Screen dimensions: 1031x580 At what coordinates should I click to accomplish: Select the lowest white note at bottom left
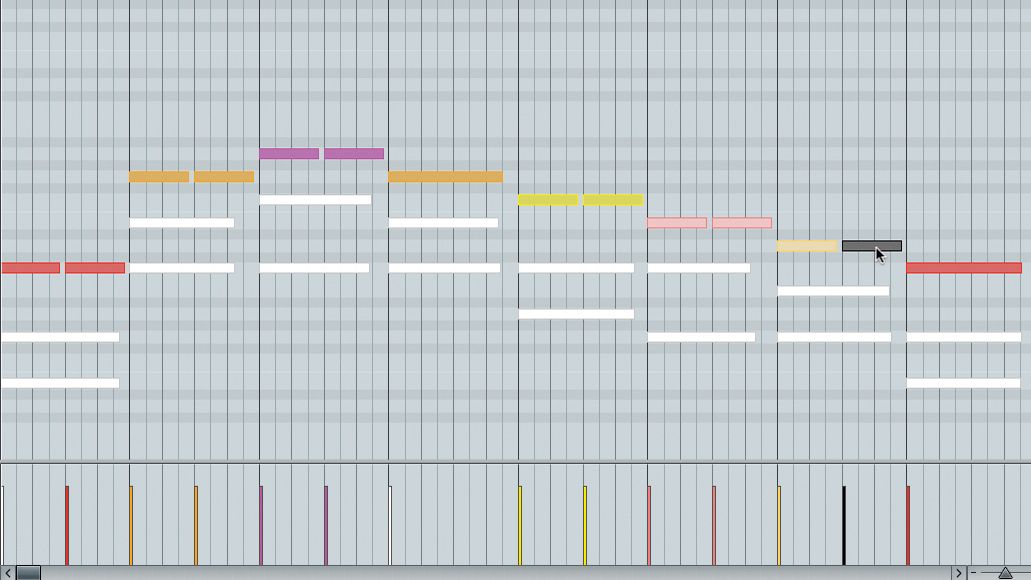(60, 382)
